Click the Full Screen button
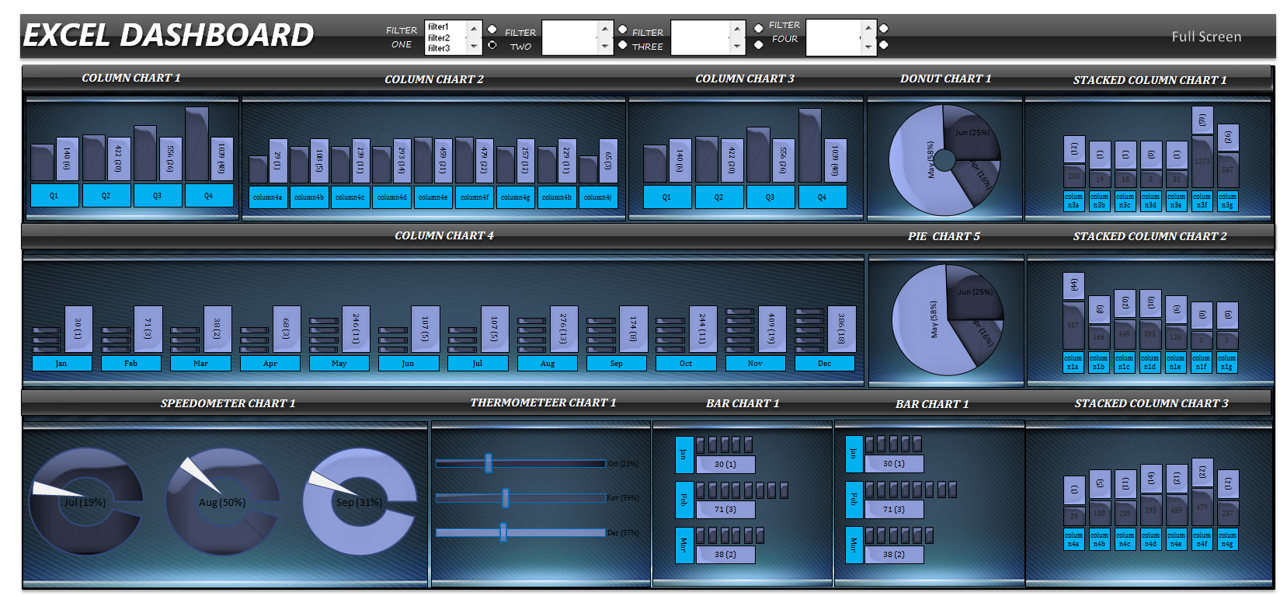 coord(1206,37)
